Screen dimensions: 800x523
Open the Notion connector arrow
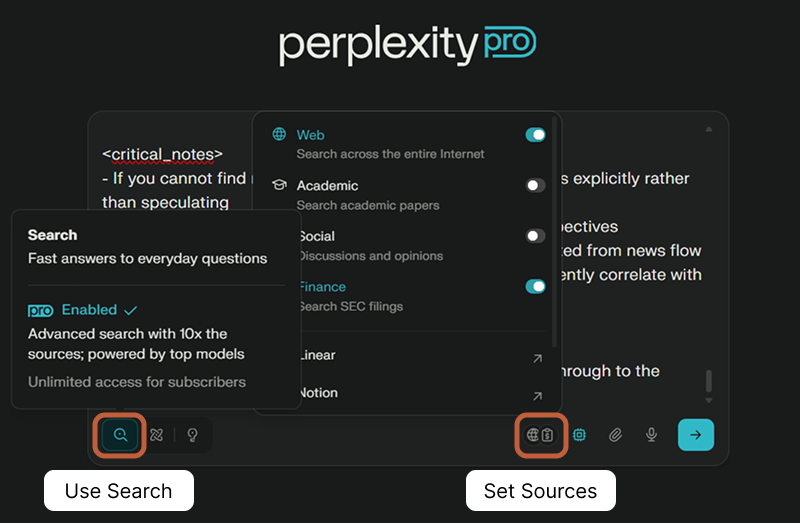tap(537, 396)
